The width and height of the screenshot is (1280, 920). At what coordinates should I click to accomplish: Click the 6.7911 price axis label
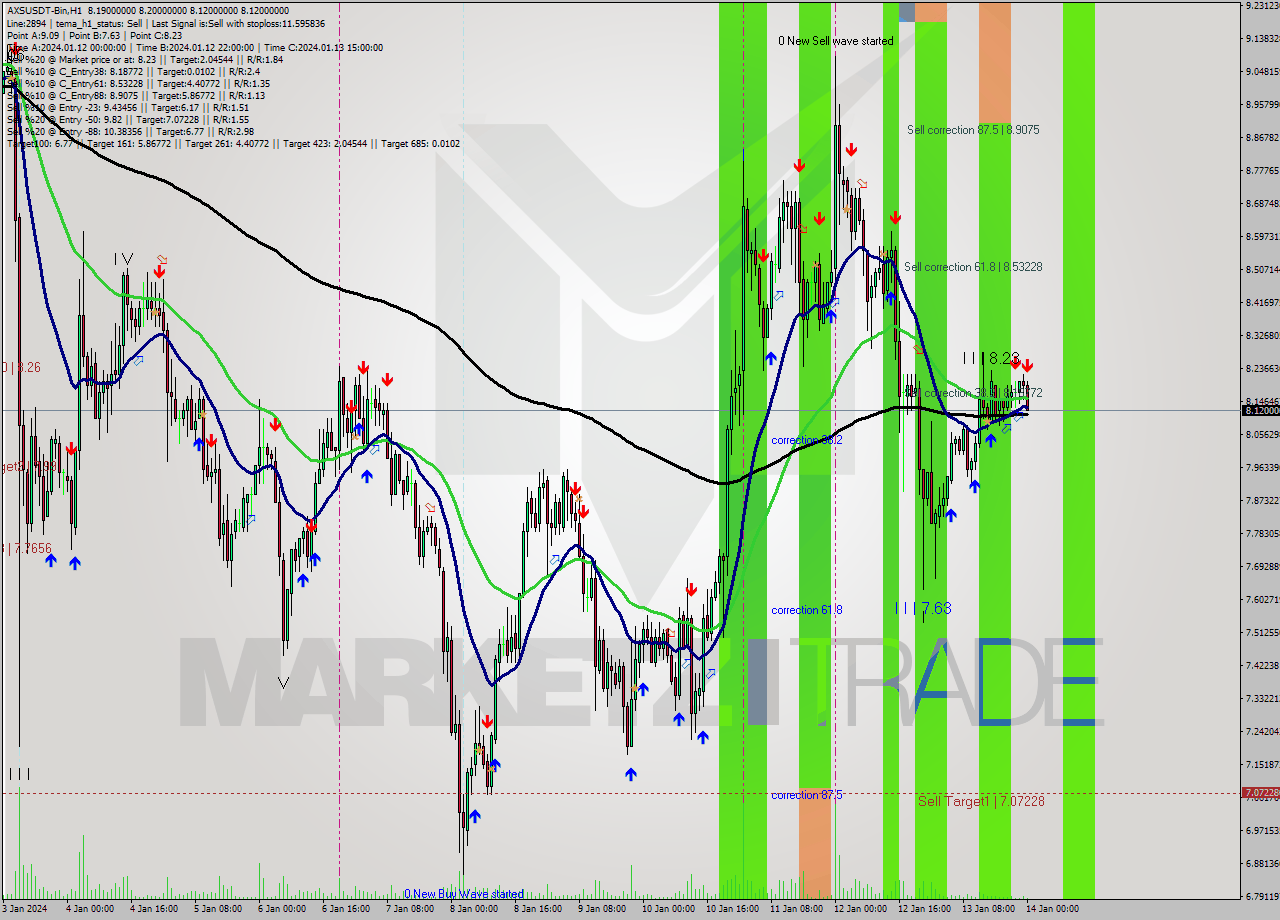(1262, 896)
